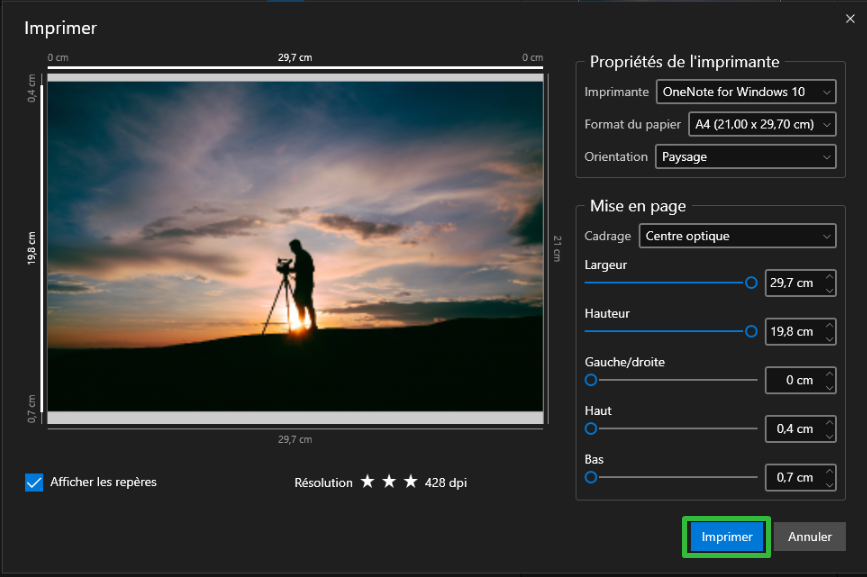Click the sunset photo print preview

click(295, 246)
